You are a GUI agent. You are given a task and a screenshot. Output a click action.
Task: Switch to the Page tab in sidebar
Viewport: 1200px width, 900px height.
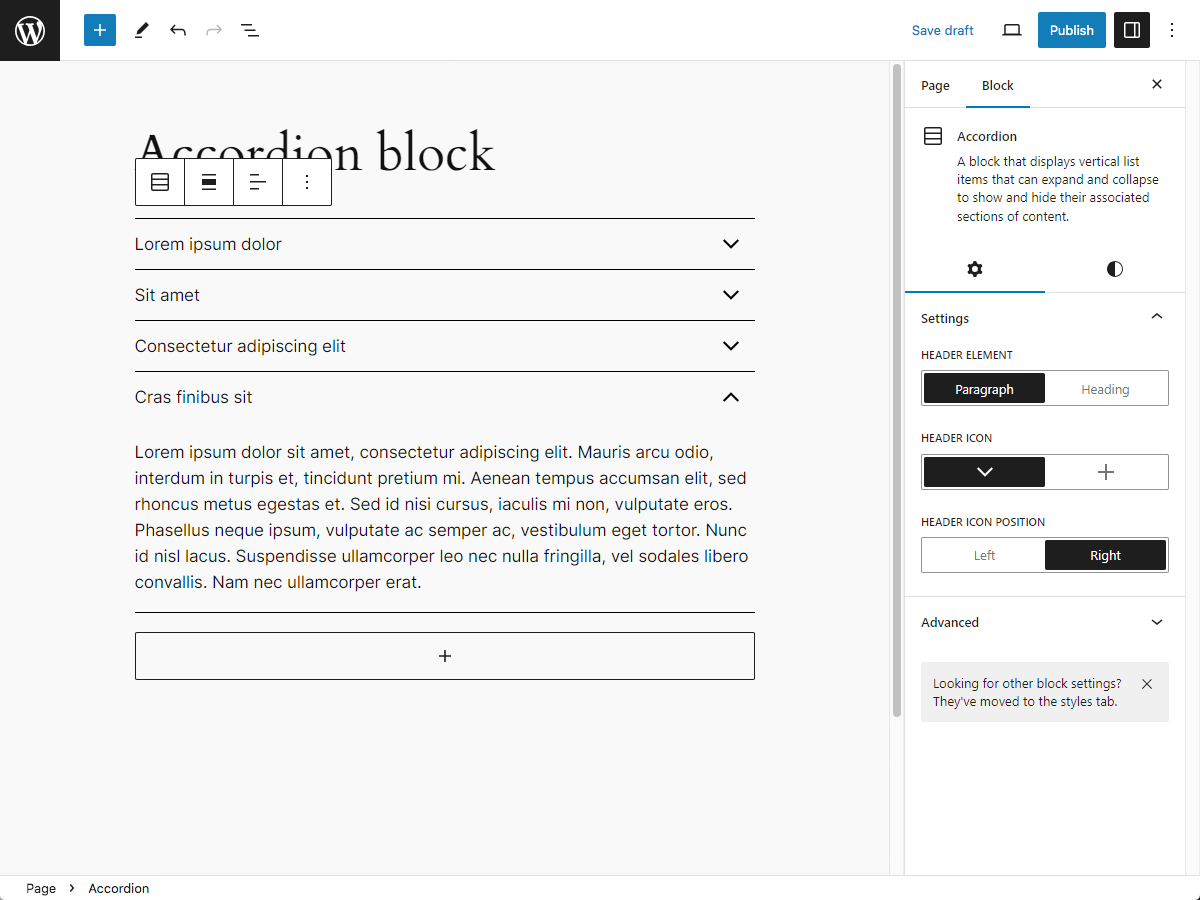[x=935, y=85]
